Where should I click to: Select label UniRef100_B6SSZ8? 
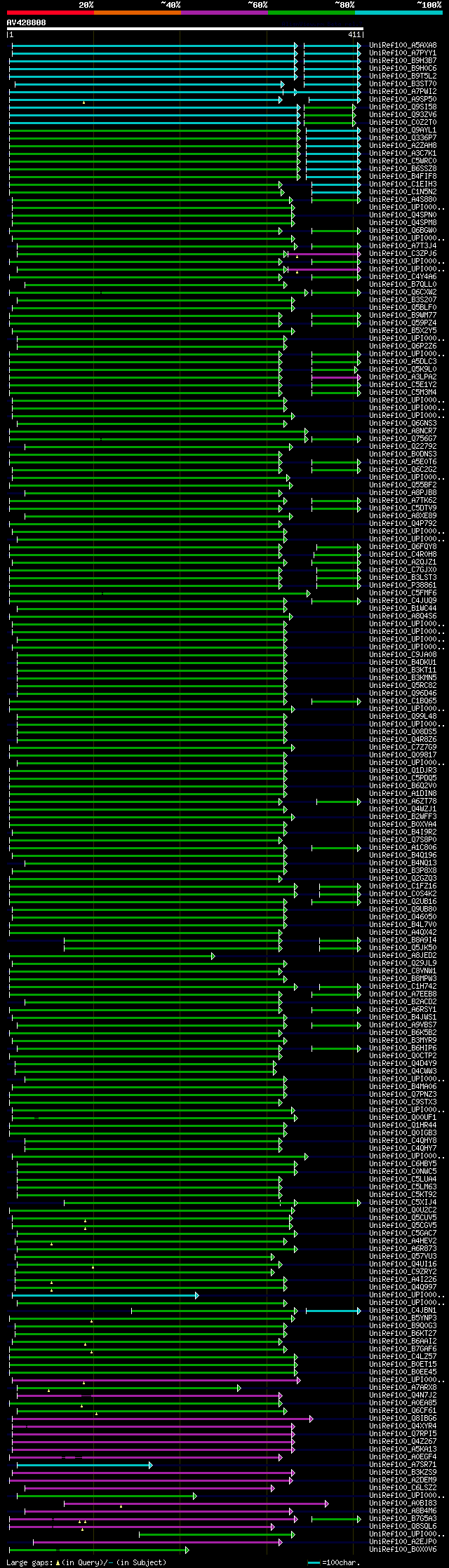tap(403, 168)
